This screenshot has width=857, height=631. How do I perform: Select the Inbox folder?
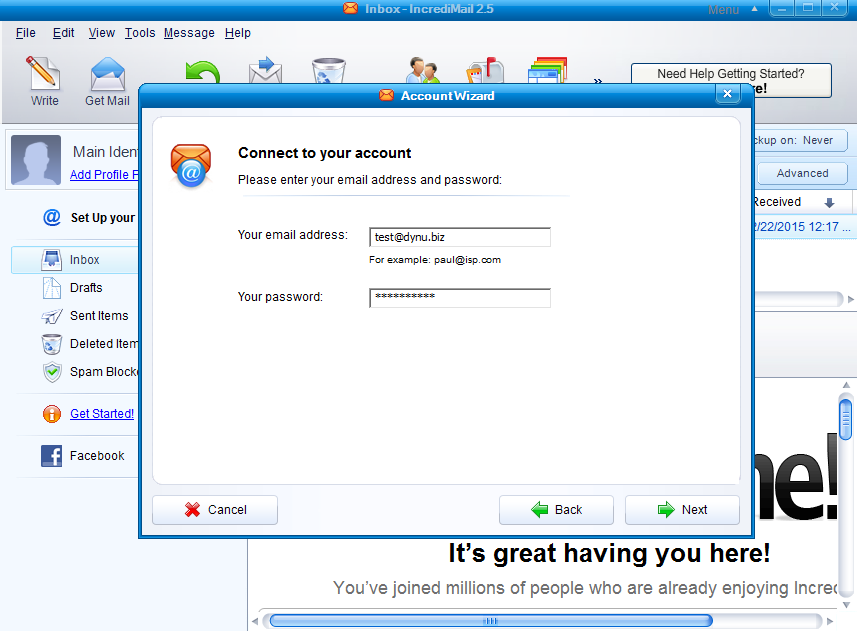75,260
